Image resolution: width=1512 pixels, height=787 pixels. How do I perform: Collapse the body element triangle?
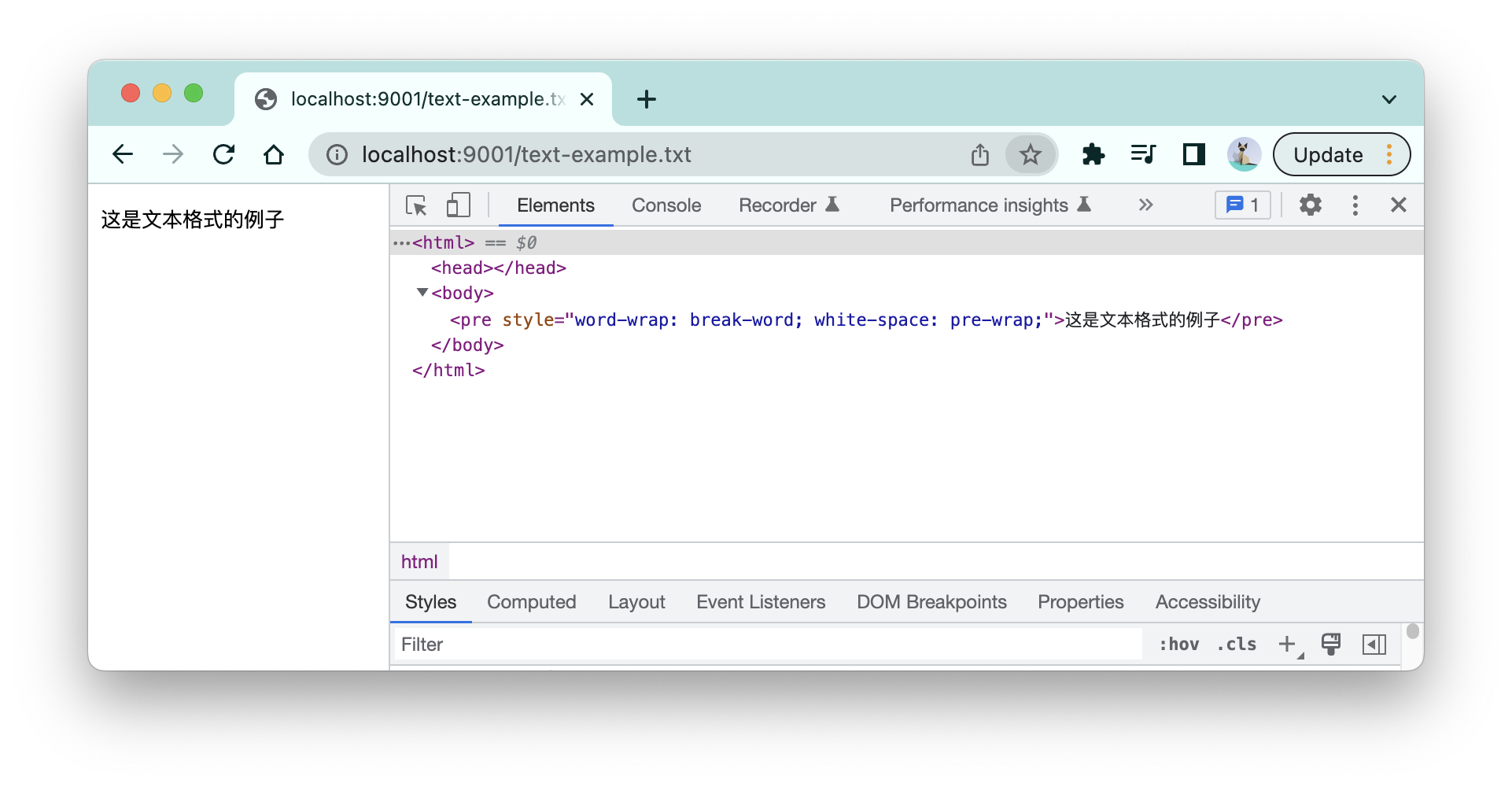coord(422,293)
